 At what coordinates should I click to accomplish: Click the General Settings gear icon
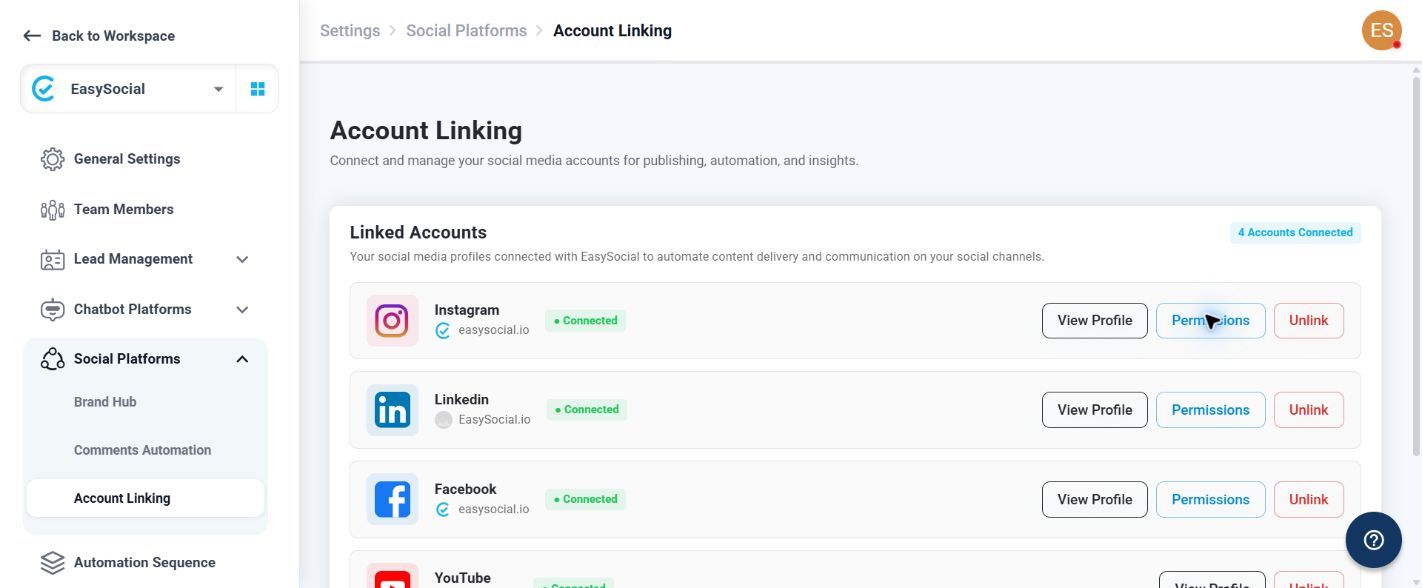coord(52,159)
